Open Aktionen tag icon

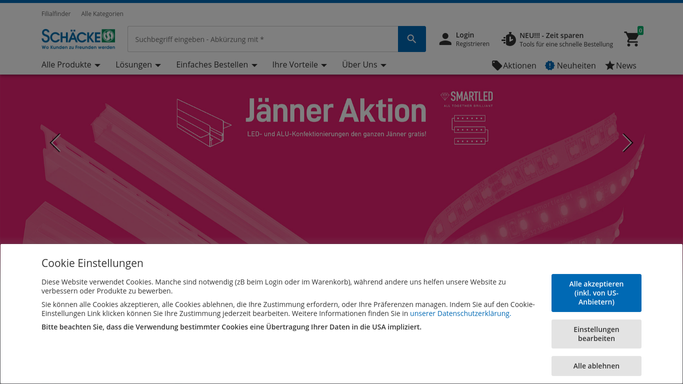(497, 65)
